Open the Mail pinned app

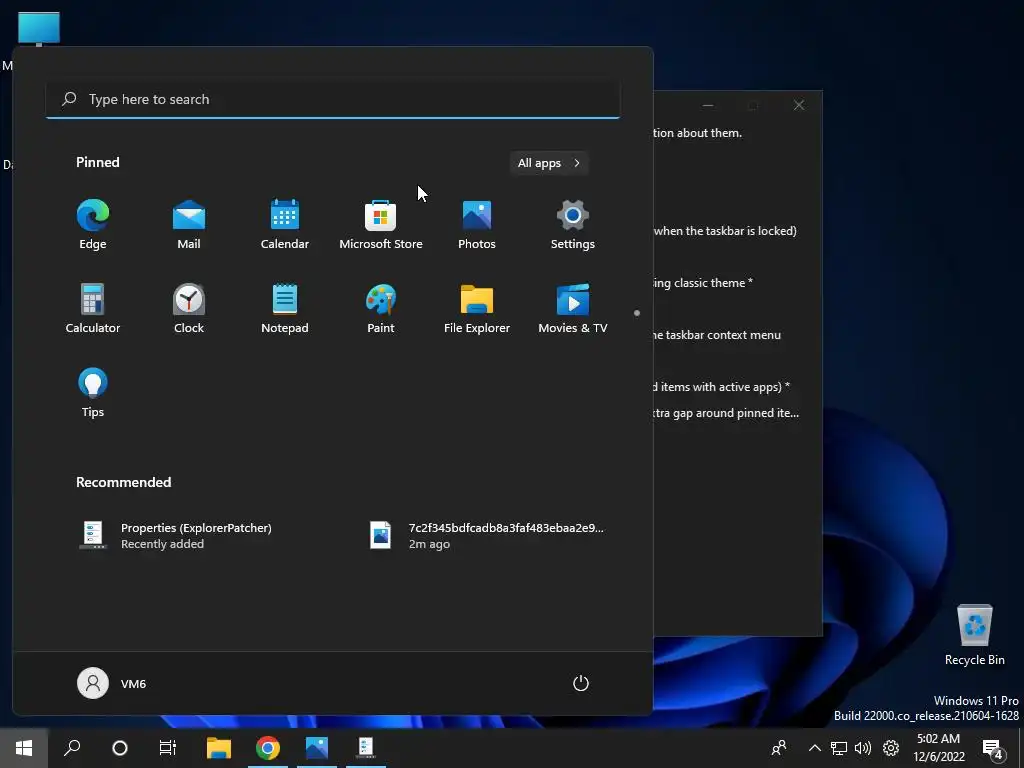point(189,225)
